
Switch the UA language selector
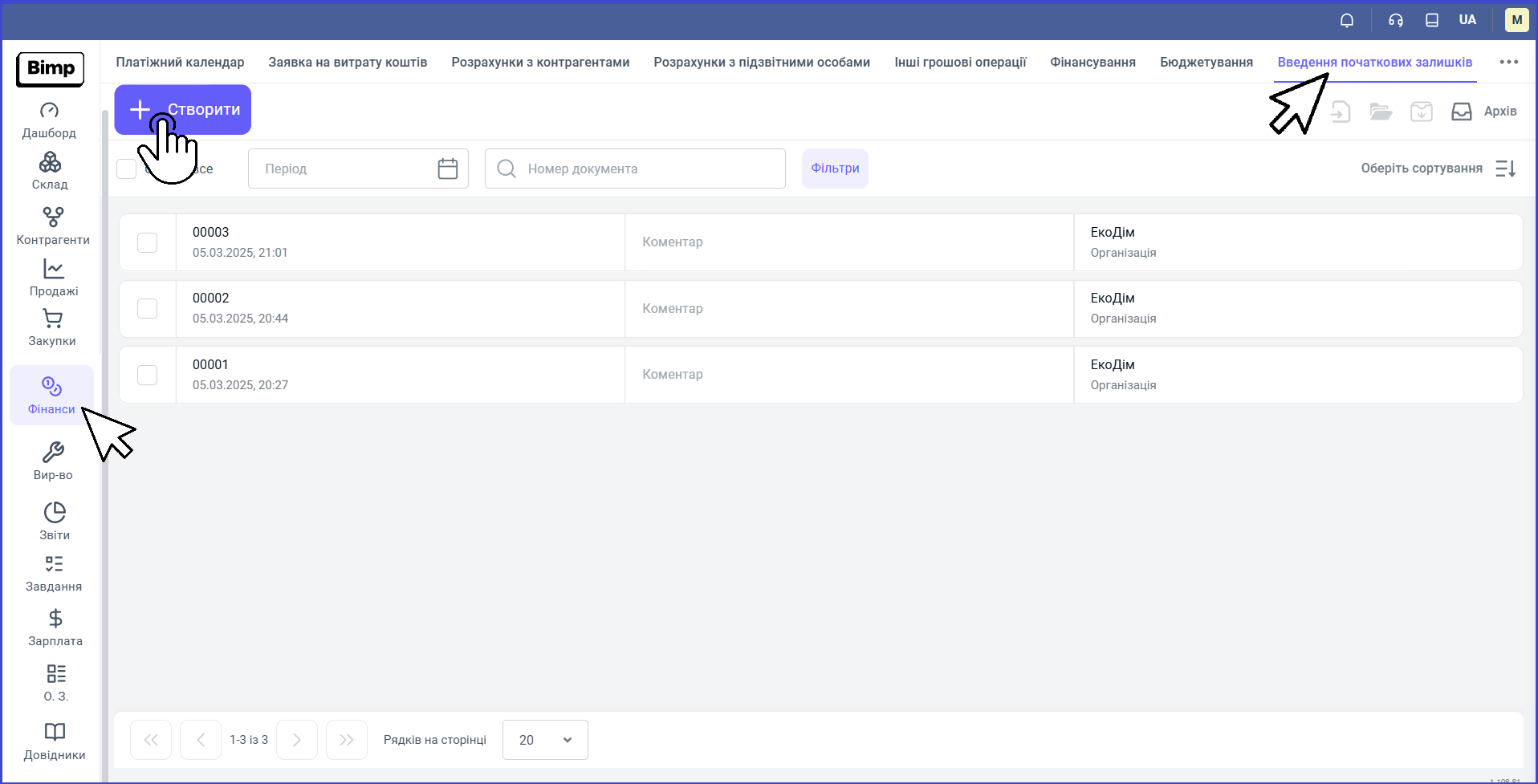(x=1467, y=20)
